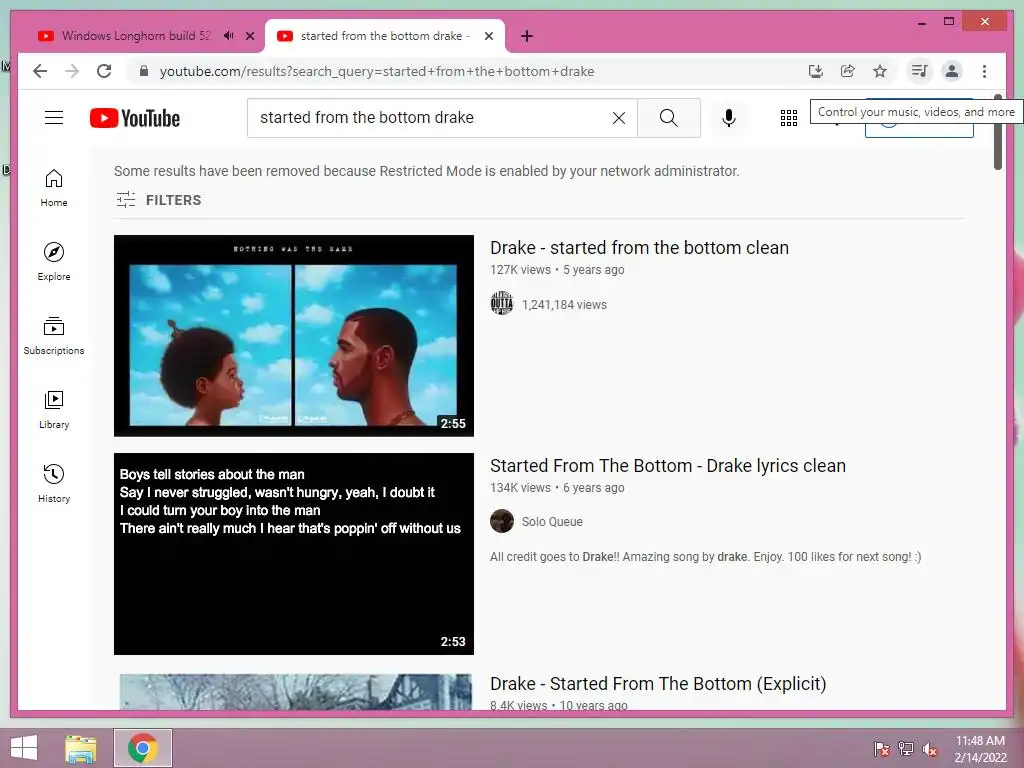The height and width of the screenshot is (768, 1024).
Task: Close the Windows Longhorn build tab
Action: [249, 36]
